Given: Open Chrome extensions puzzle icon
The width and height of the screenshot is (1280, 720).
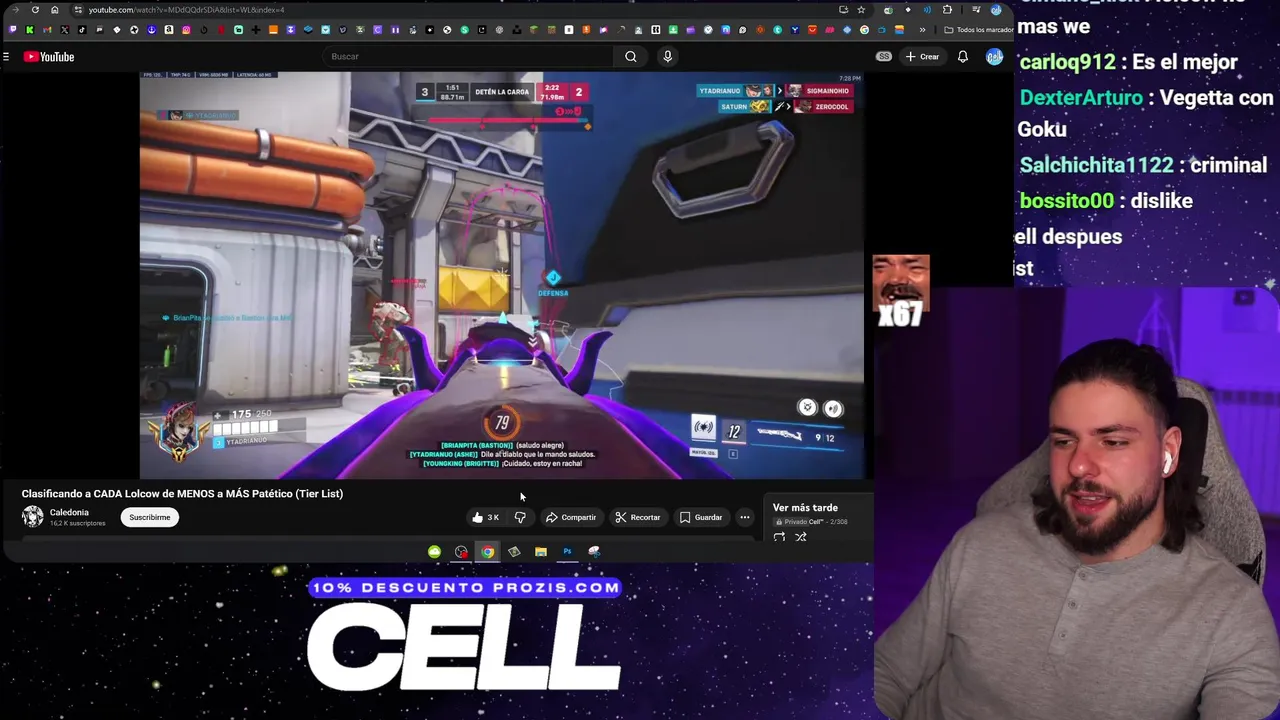Looking at the screenshot, I should (x=946, y=10).
